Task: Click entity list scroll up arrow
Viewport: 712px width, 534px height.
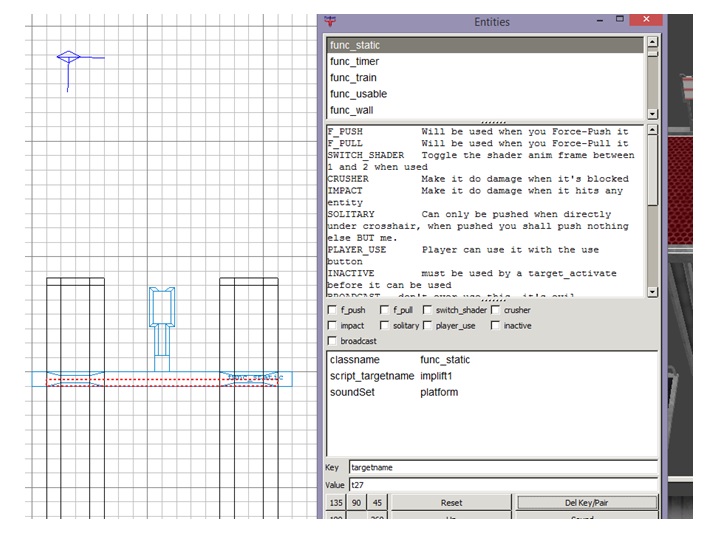Action: pyautogui.click(x=652, y=42)
